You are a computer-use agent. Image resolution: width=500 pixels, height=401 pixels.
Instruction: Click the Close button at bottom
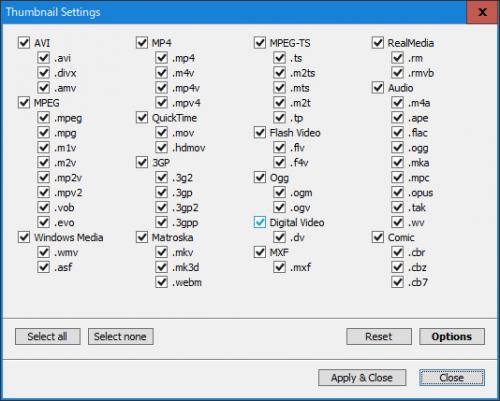click(452, 378)
